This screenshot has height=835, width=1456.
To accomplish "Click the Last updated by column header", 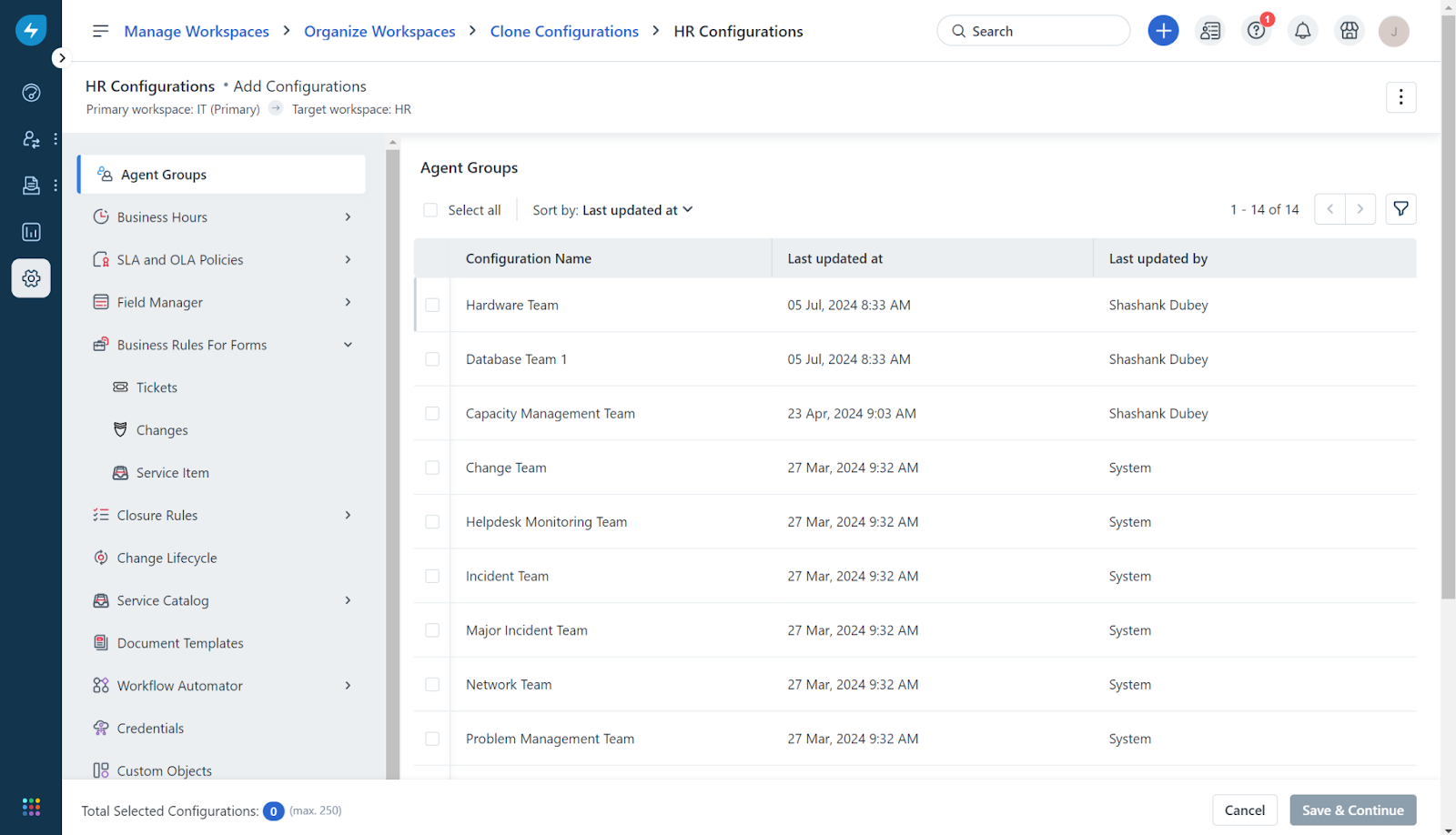I will 1158,258.
